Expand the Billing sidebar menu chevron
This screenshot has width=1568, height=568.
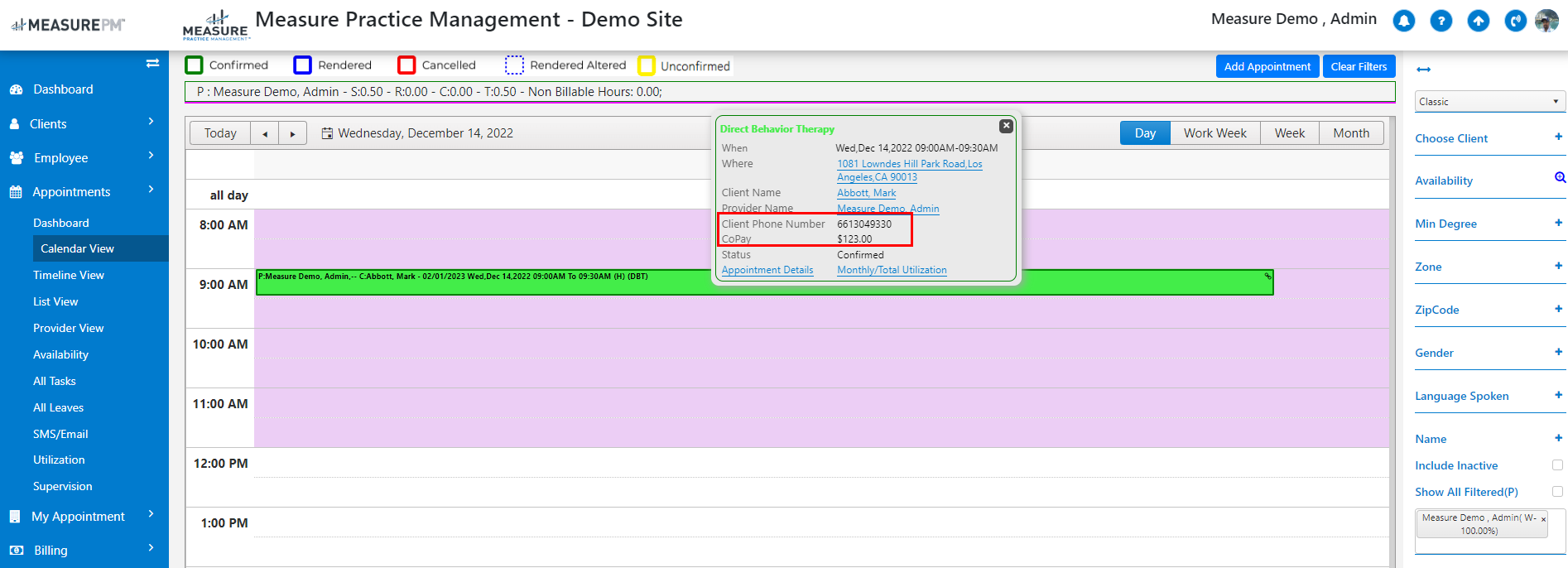(x=151, y=548)
